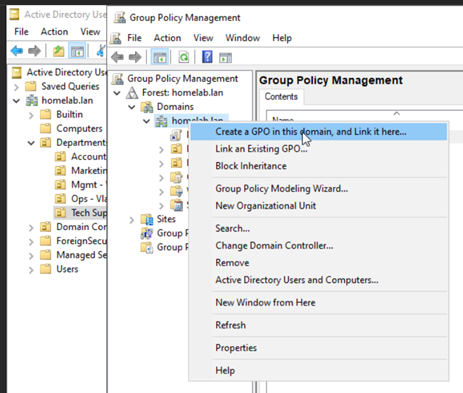Click the Users folder icon in Active Directory tree
Screen dimensions: 463x393
click(46, 269)
